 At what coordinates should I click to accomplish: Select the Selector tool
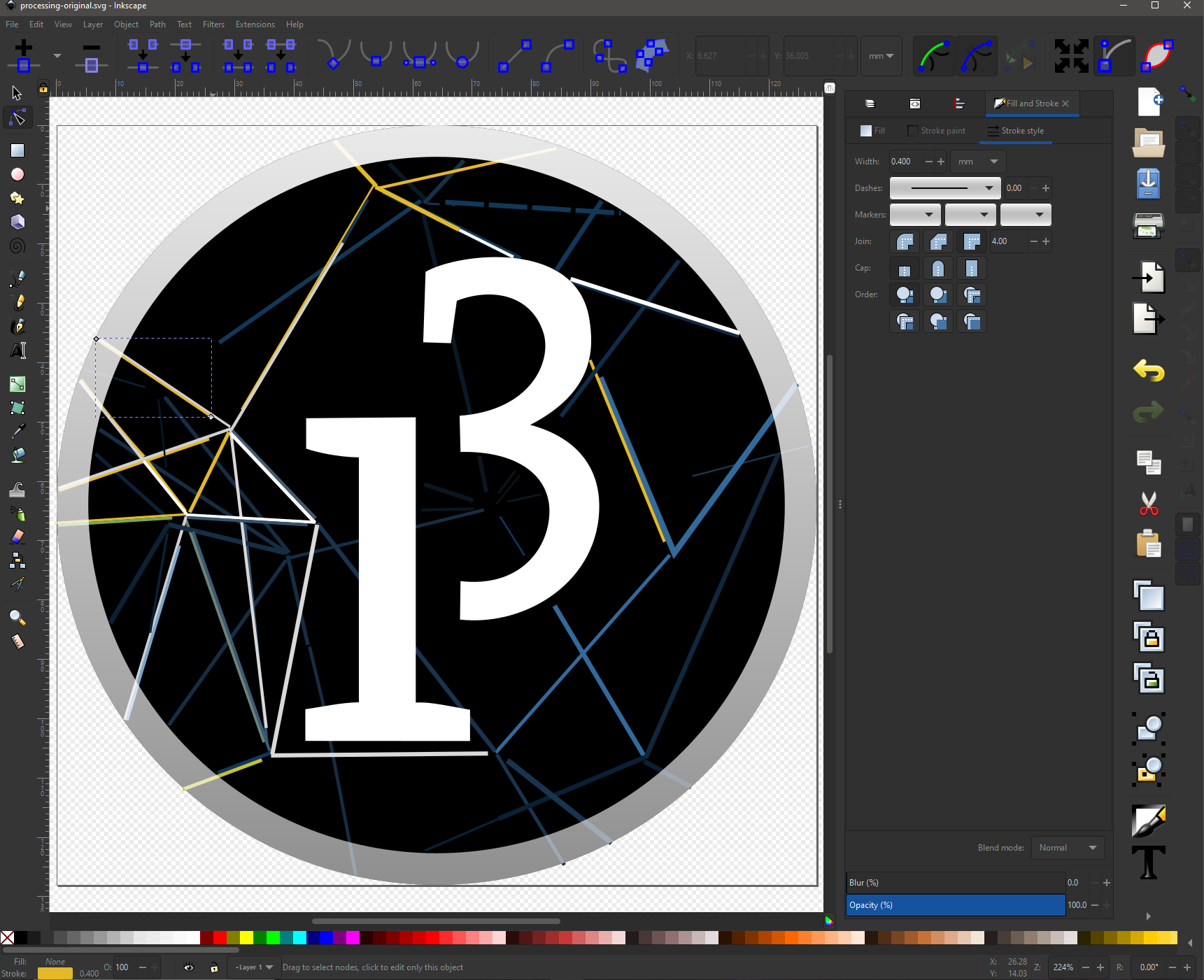pos(16,92)
